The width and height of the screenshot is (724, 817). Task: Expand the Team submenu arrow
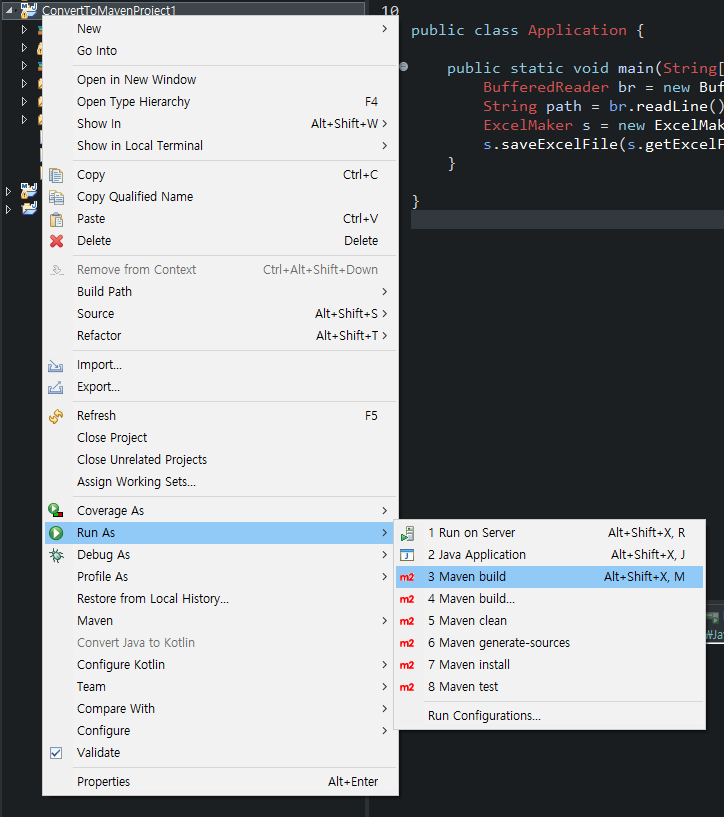coord(384,687)
